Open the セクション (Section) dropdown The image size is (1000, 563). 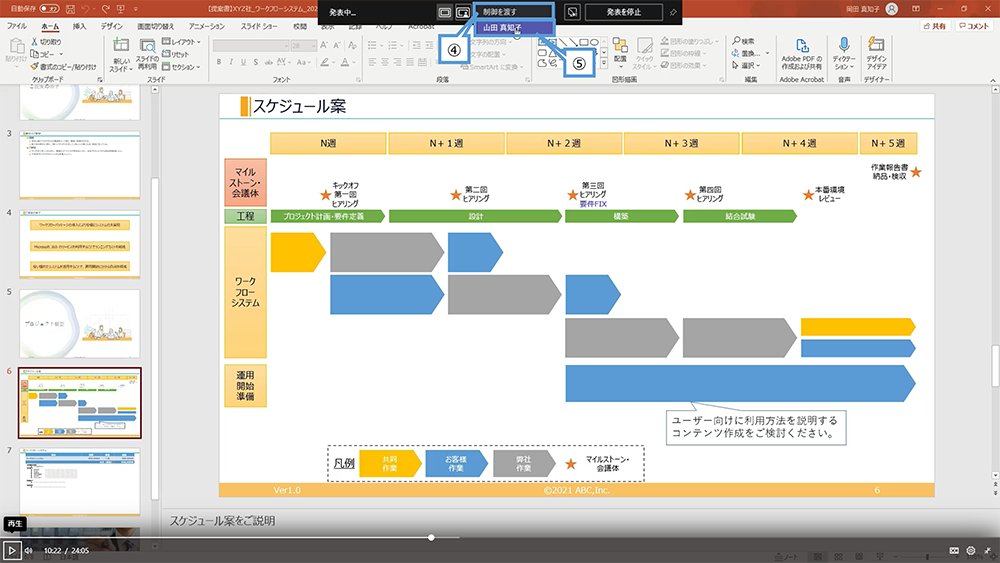[x=181, y=66]
